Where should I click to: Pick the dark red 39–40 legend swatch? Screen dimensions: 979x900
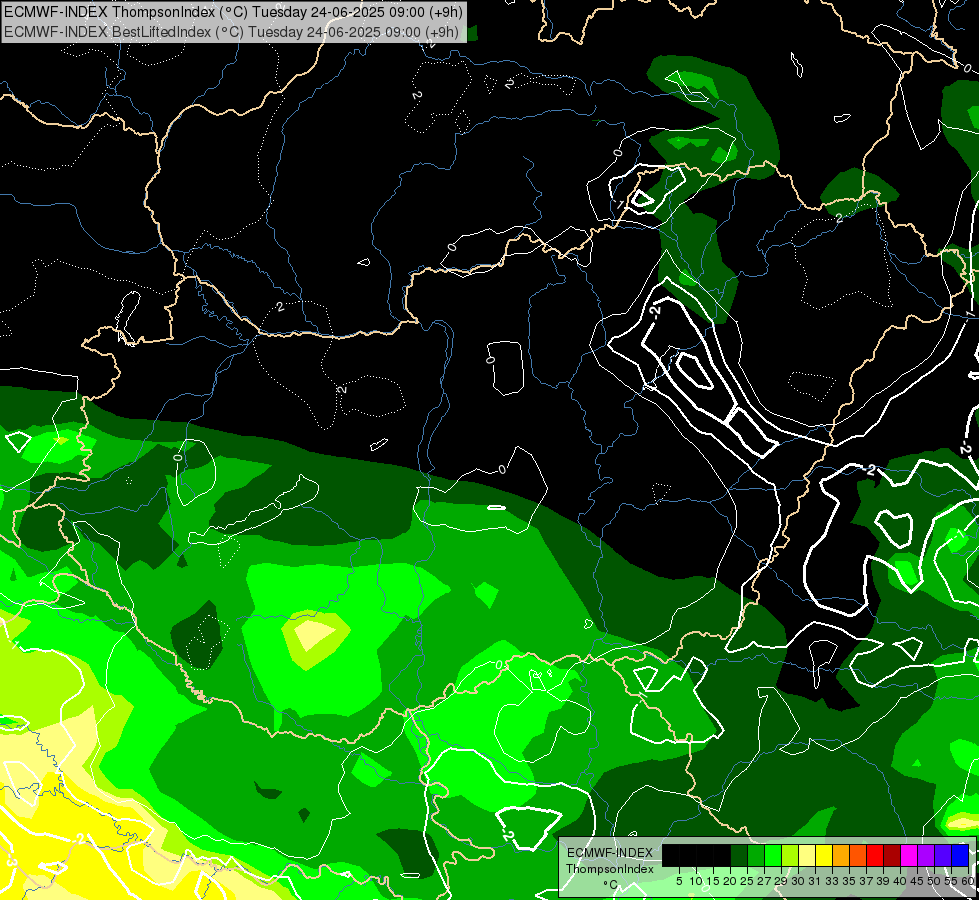point(892,855)
